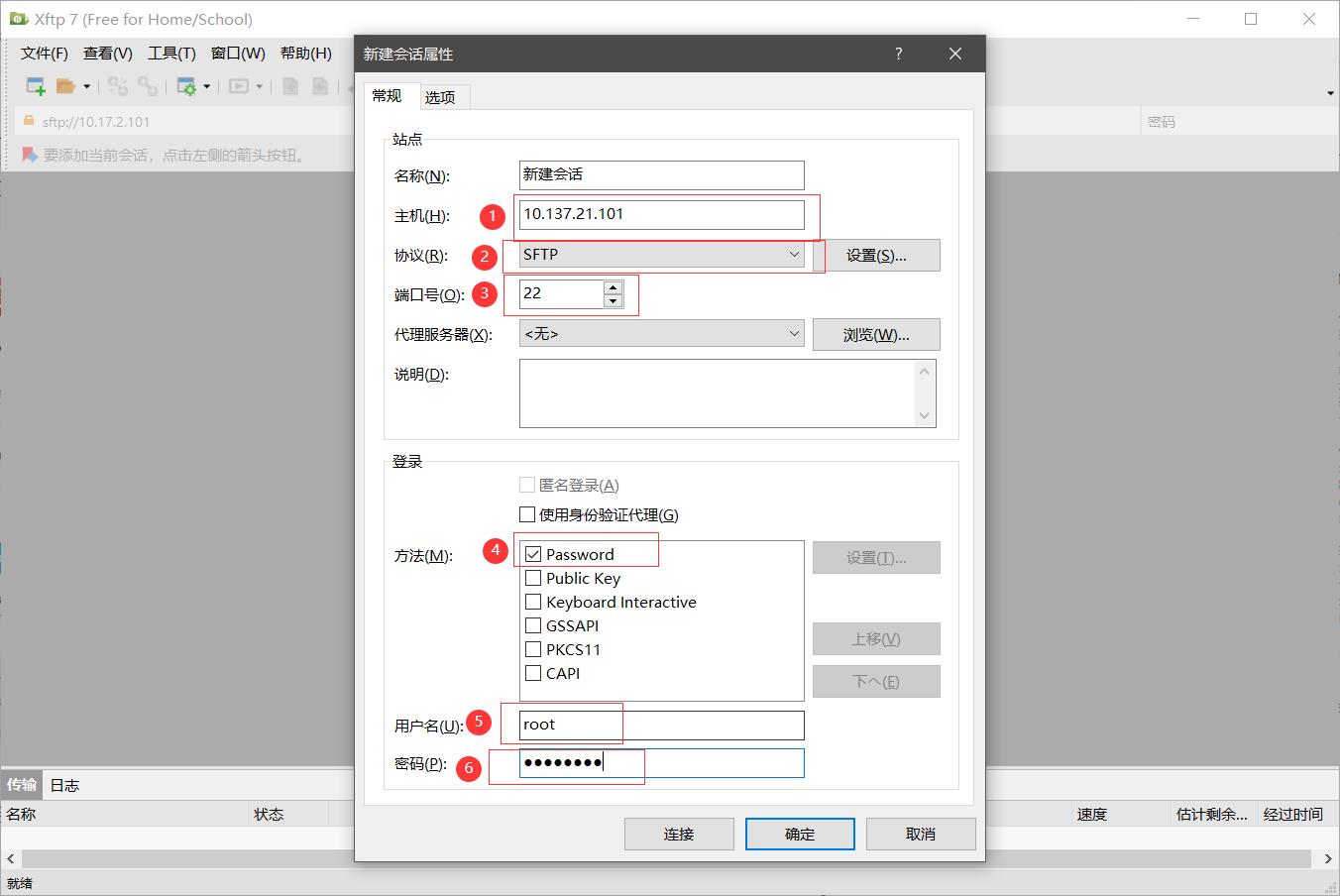Focus the 说明(D) description text area

pyautogui.click(x=717, y=393)
